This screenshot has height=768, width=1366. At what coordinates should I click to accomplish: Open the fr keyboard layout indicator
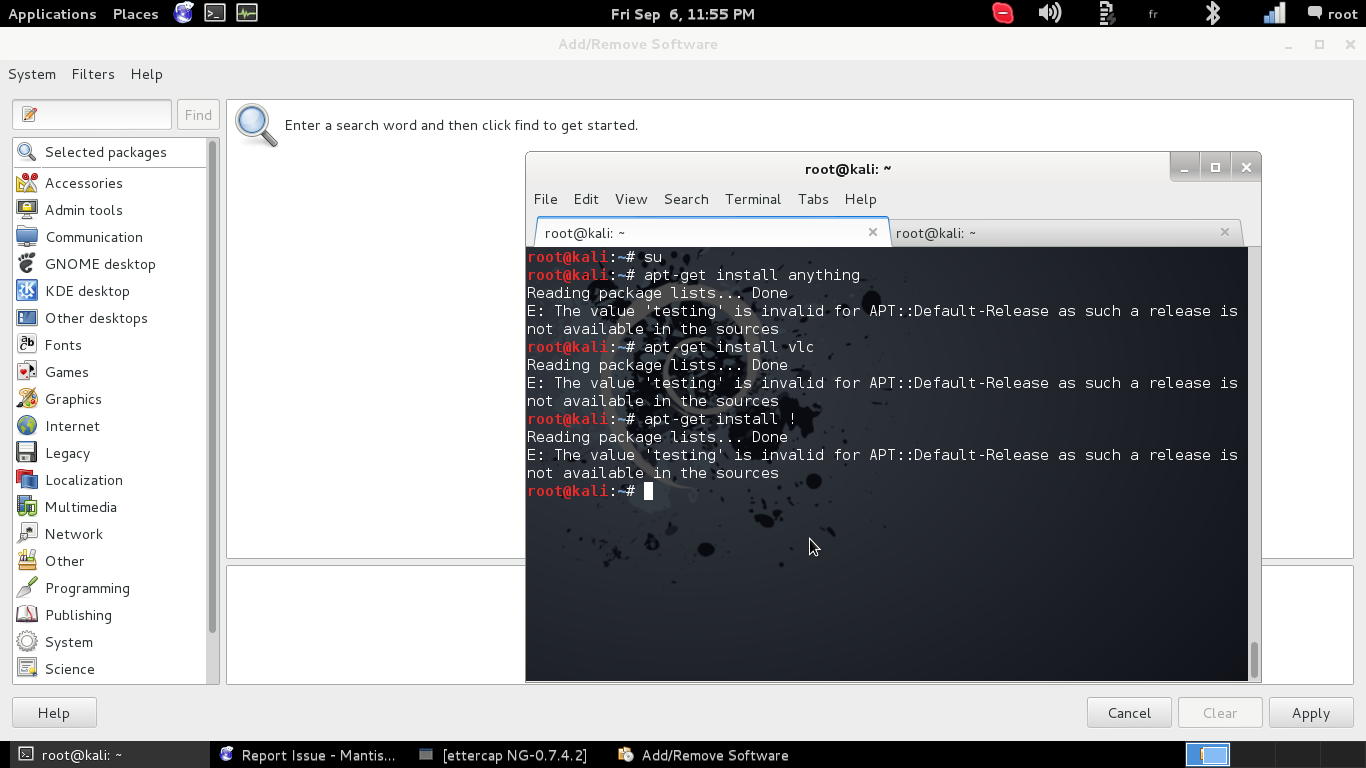pyautogui.click(x=1153, y=14)
